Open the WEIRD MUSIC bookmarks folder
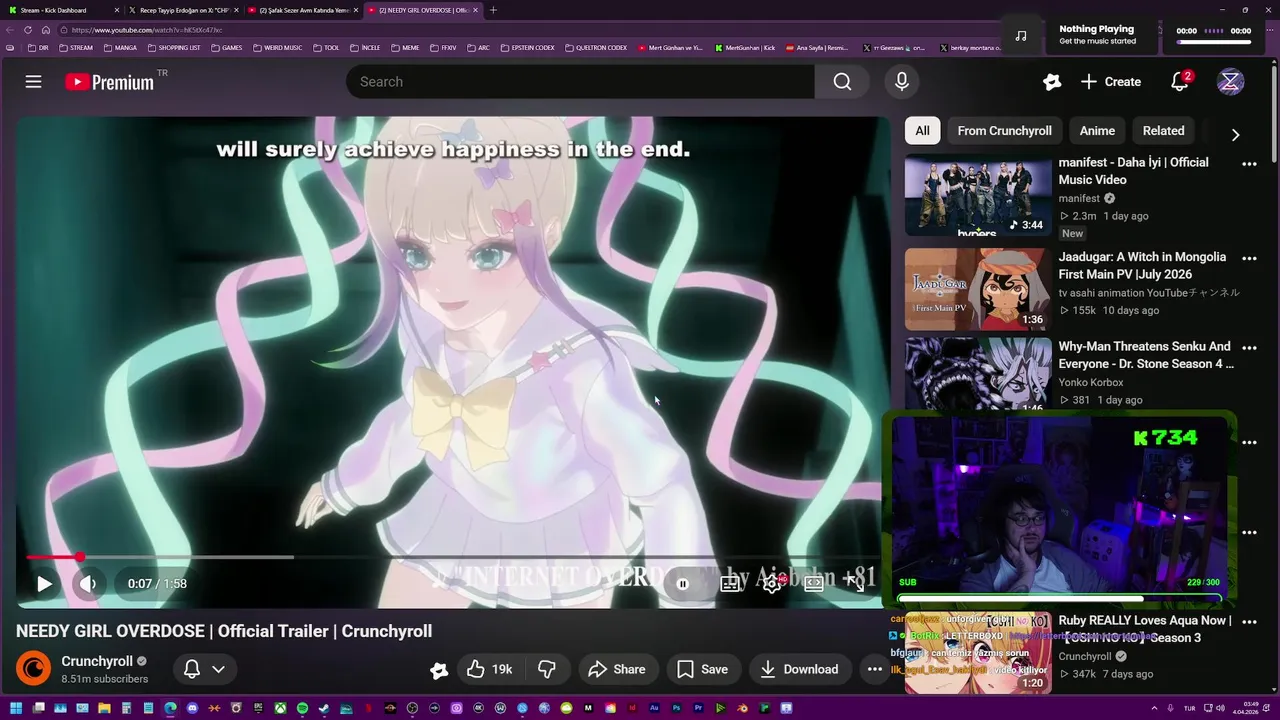The height and width of the screenshot is (720, 1280). (277, 47)
